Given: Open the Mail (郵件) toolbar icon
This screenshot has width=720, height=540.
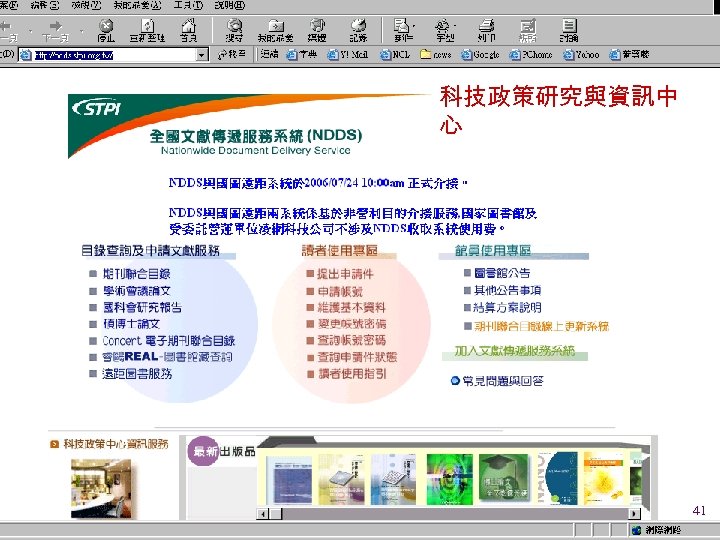Looking at the screenshot, I should 402,31.
